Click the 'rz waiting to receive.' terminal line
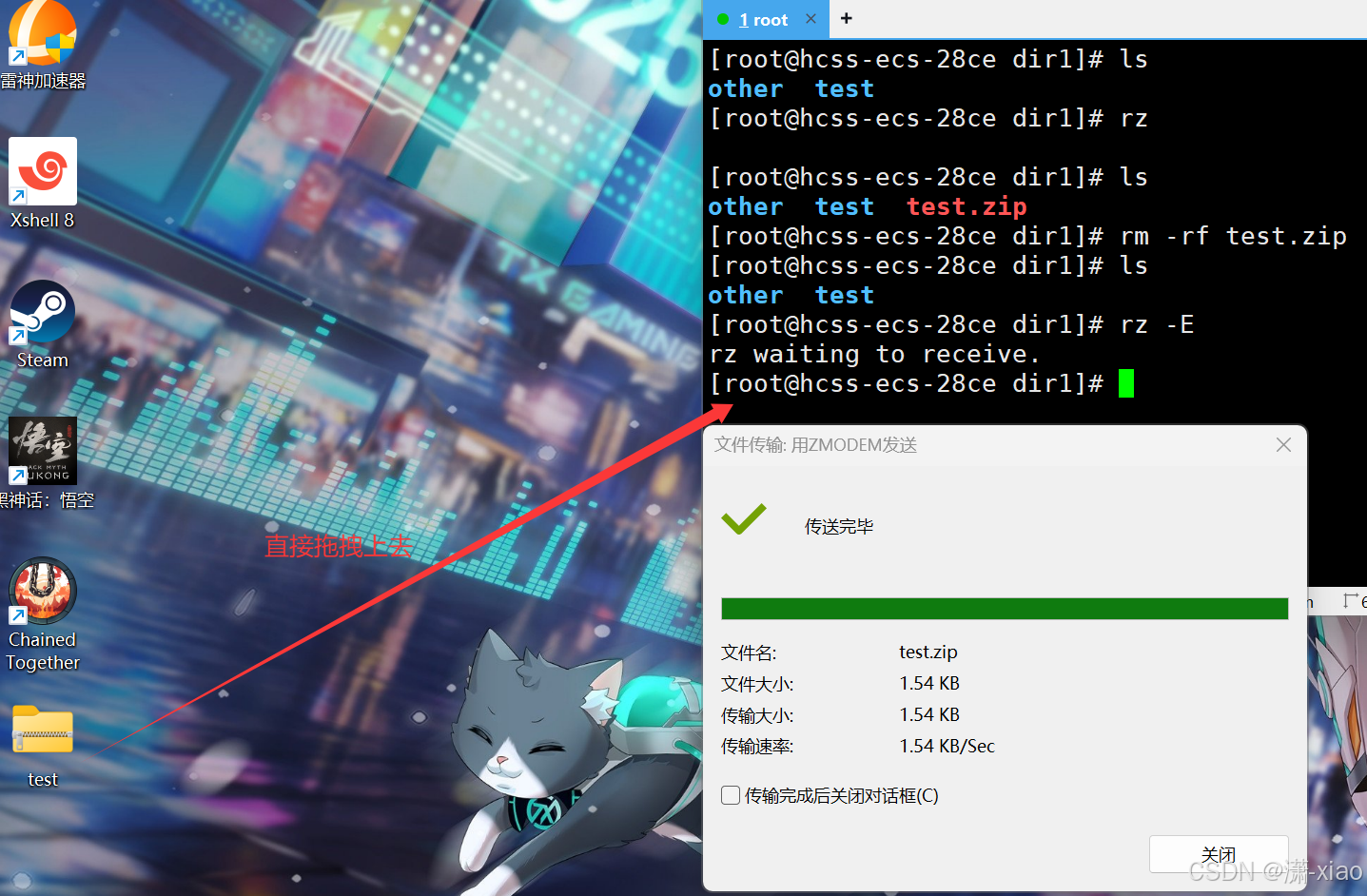 pyautogui.click(x=874, y=354)
